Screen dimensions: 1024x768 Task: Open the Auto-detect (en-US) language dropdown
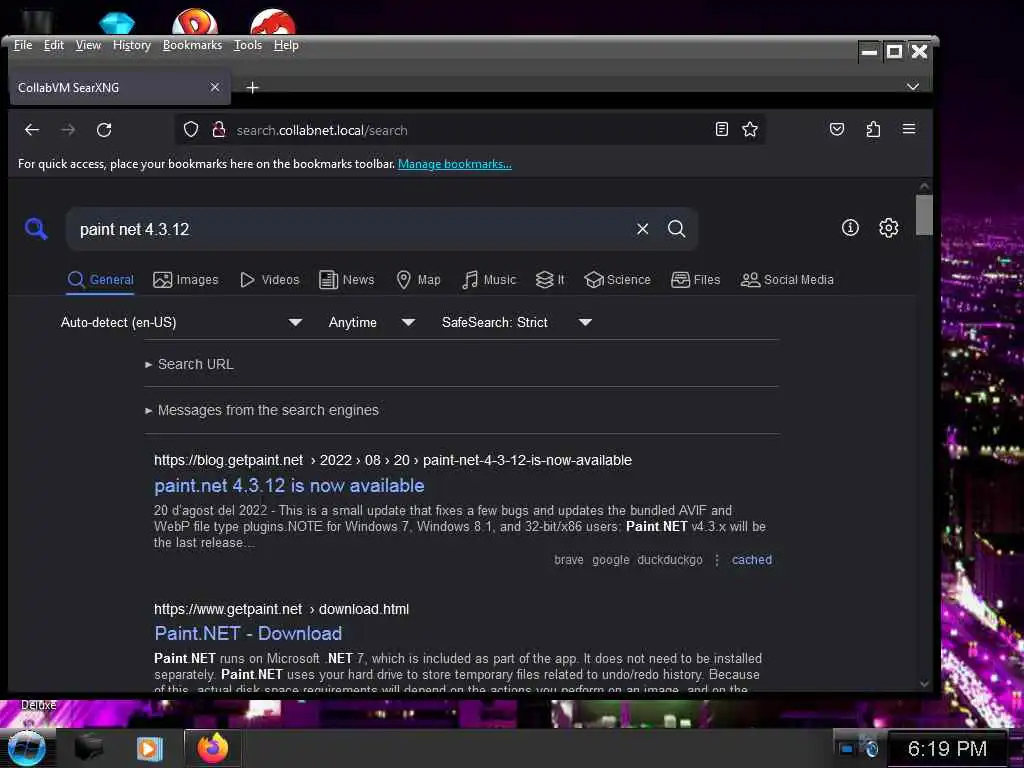(x=181, y=322)
